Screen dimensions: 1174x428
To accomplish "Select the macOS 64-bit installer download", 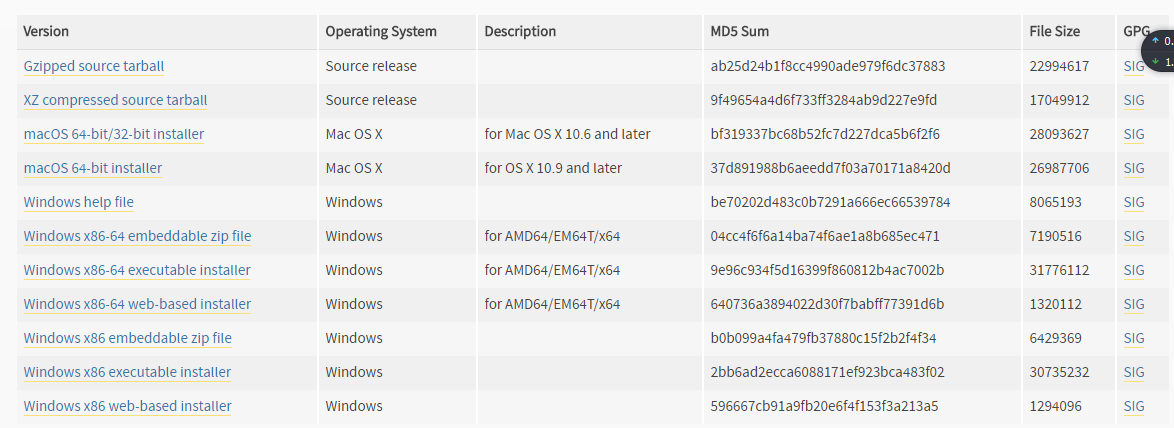I will [92, 168].
